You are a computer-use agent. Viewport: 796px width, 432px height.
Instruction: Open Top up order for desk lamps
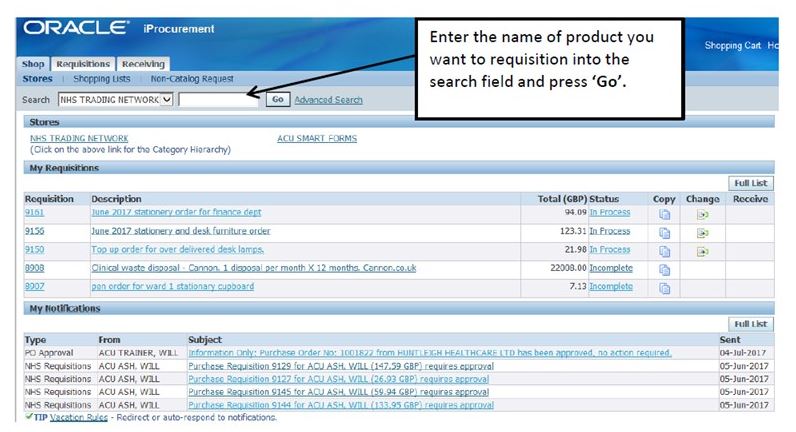pos(178,249)
